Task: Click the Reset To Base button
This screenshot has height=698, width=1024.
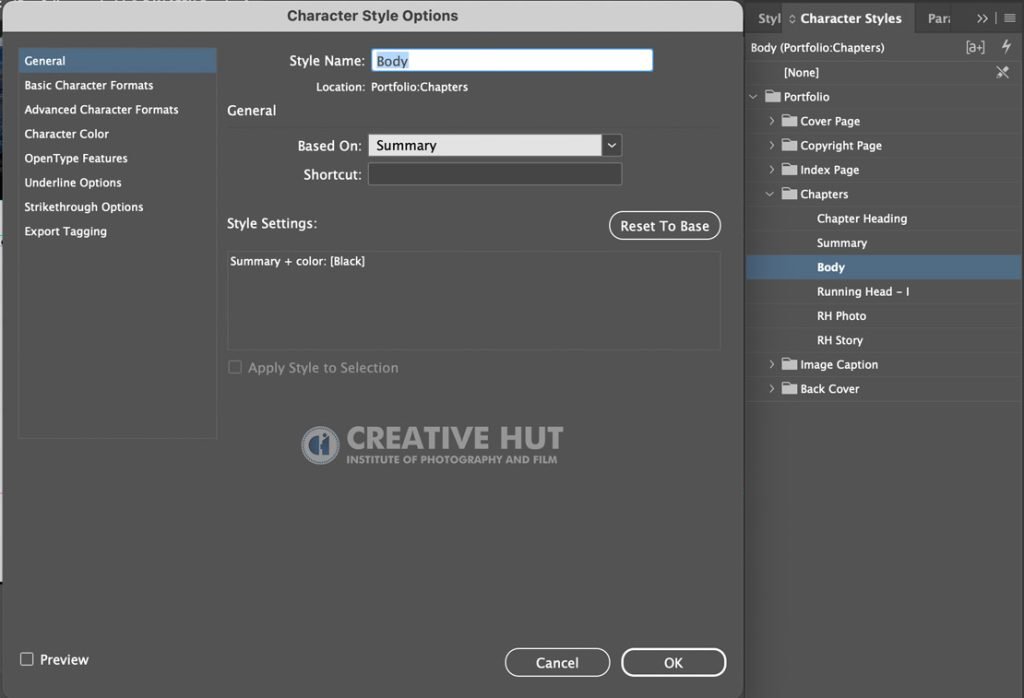Action: click(665, 226)
